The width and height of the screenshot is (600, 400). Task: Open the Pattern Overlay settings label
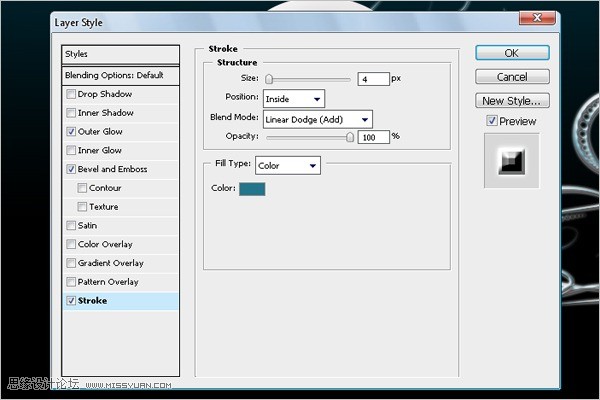[108, 282]
